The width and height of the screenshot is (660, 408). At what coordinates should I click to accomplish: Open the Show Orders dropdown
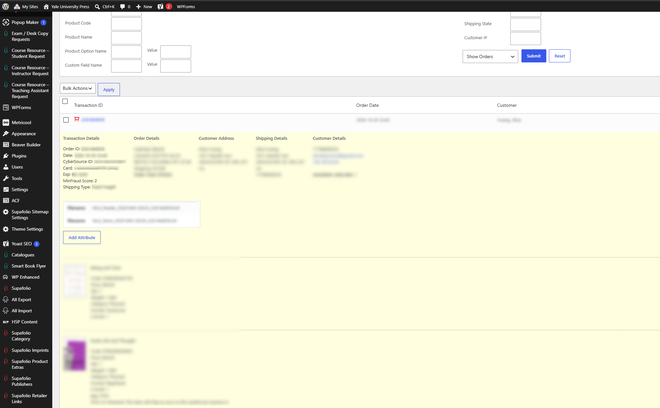click(490, 56)
